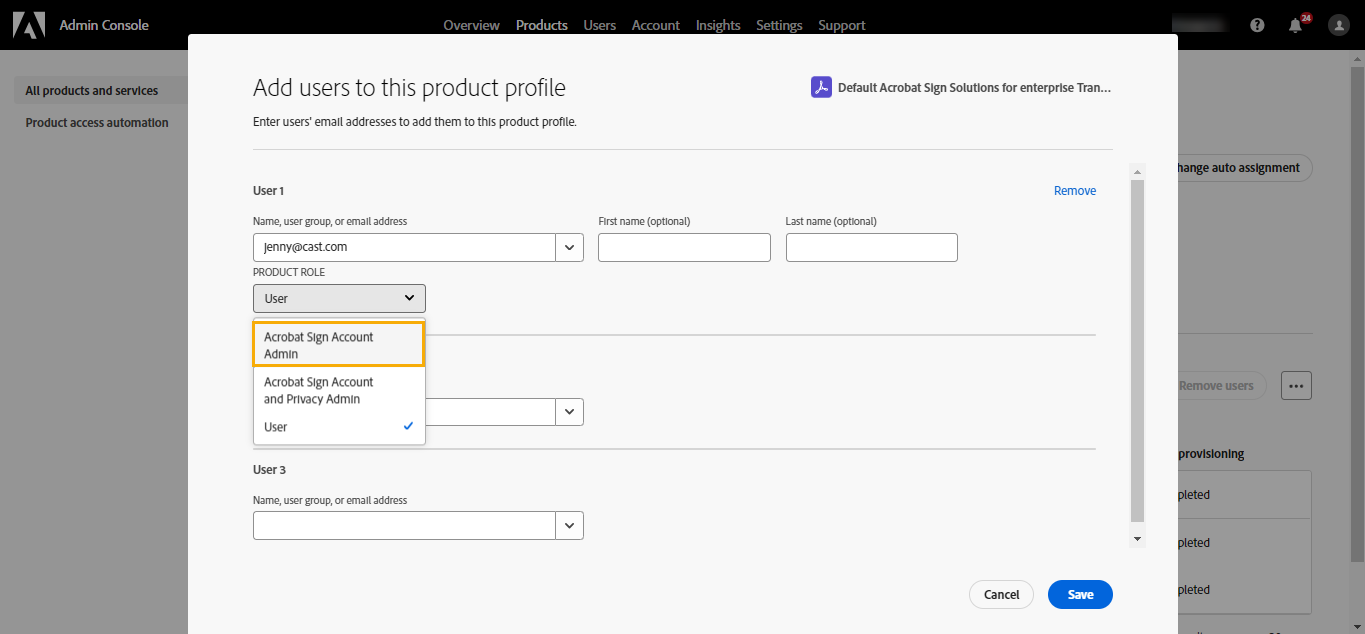The image size is (1365, 634).
Task: Open Product access automation
Action: coord(97,122)
